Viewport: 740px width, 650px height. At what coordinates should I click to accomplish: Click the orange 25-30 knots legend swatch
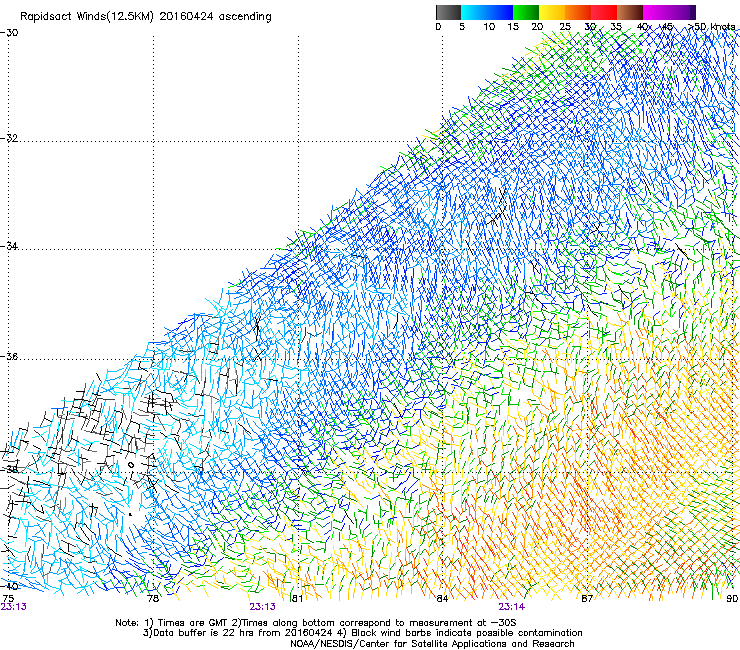click(x=578, y=12)
